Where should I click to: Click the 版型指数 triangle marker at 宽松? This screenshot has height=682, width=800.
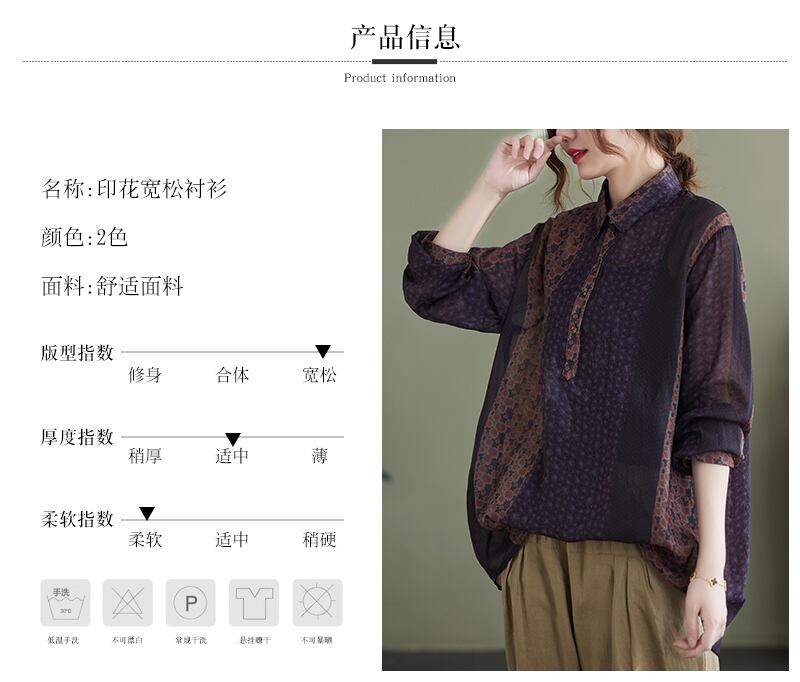[323, 351]
